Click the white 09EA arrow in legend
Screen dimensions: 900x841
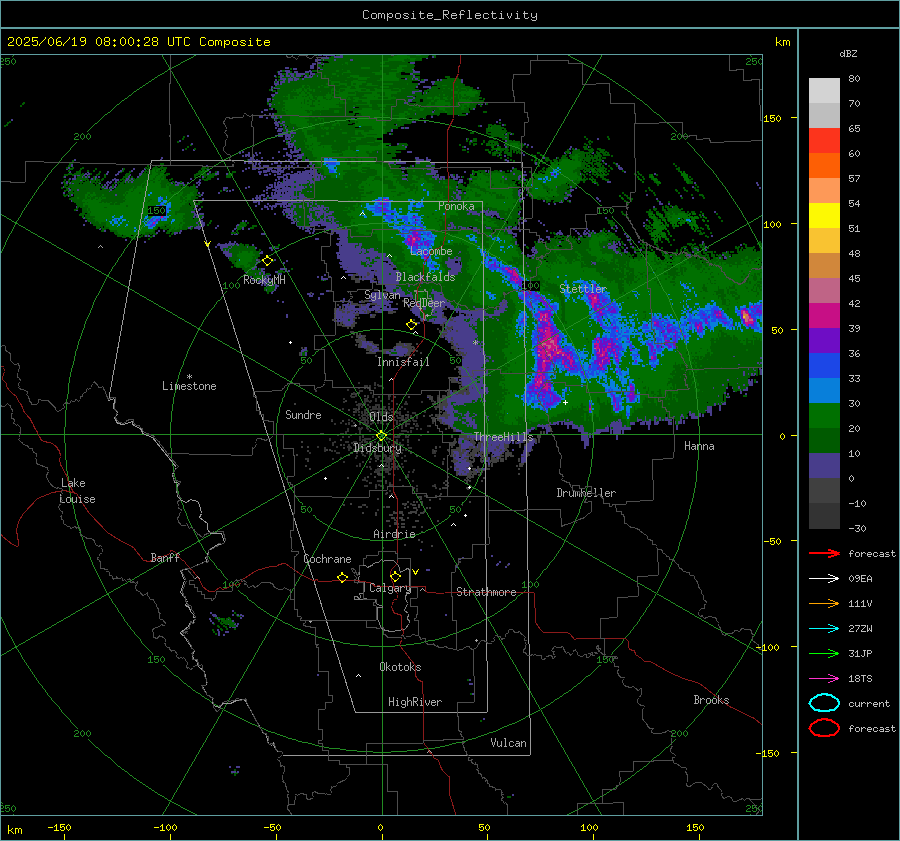824,578
